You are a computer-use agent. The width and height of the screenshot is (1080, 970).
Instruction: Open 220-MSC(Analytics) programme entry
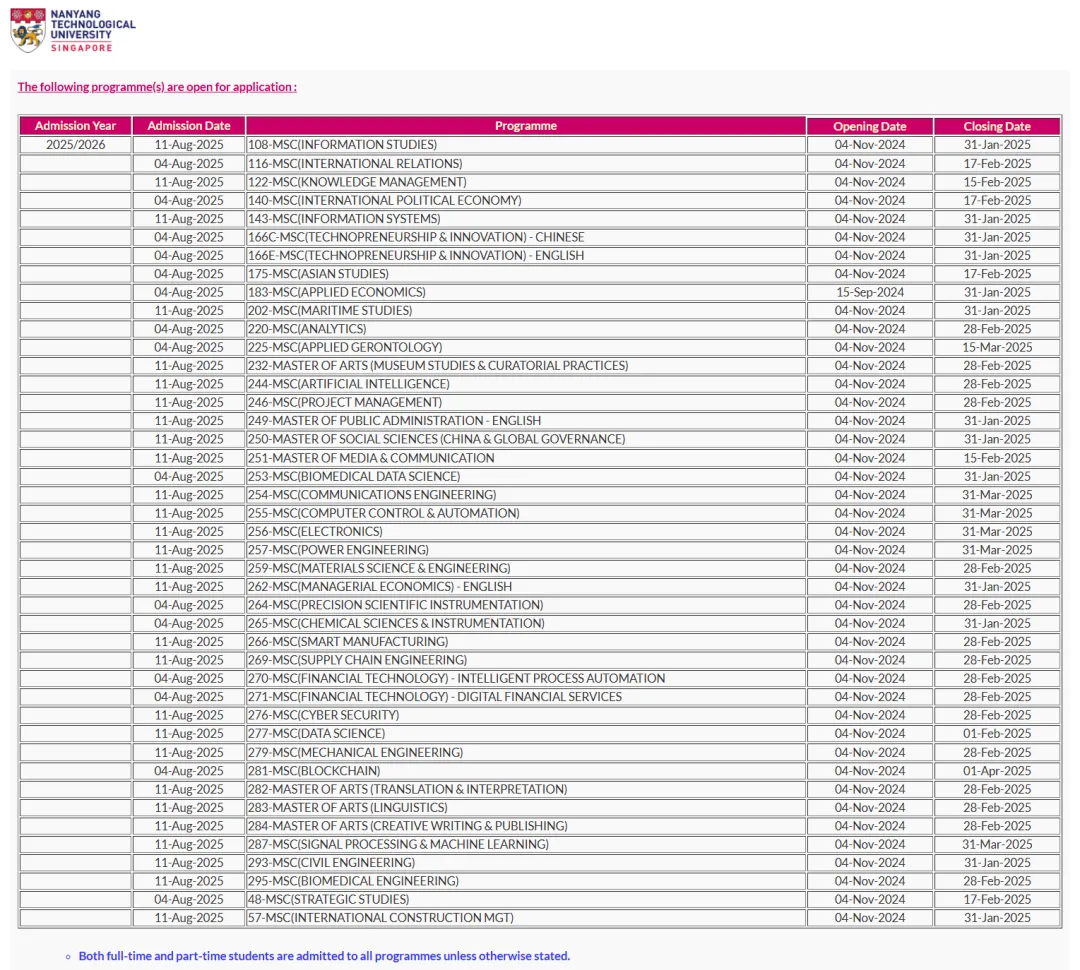click(x=307, y=329)
